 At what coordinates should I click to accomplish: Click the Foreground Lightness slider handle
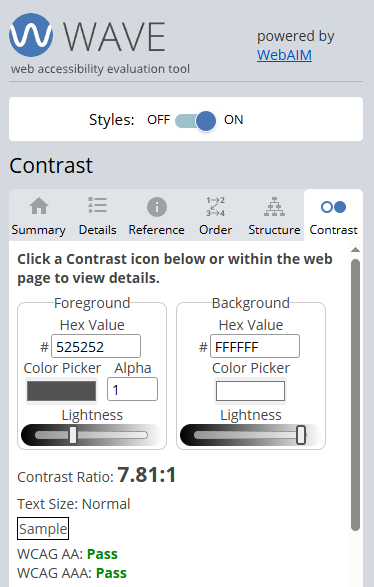[73, 435]
